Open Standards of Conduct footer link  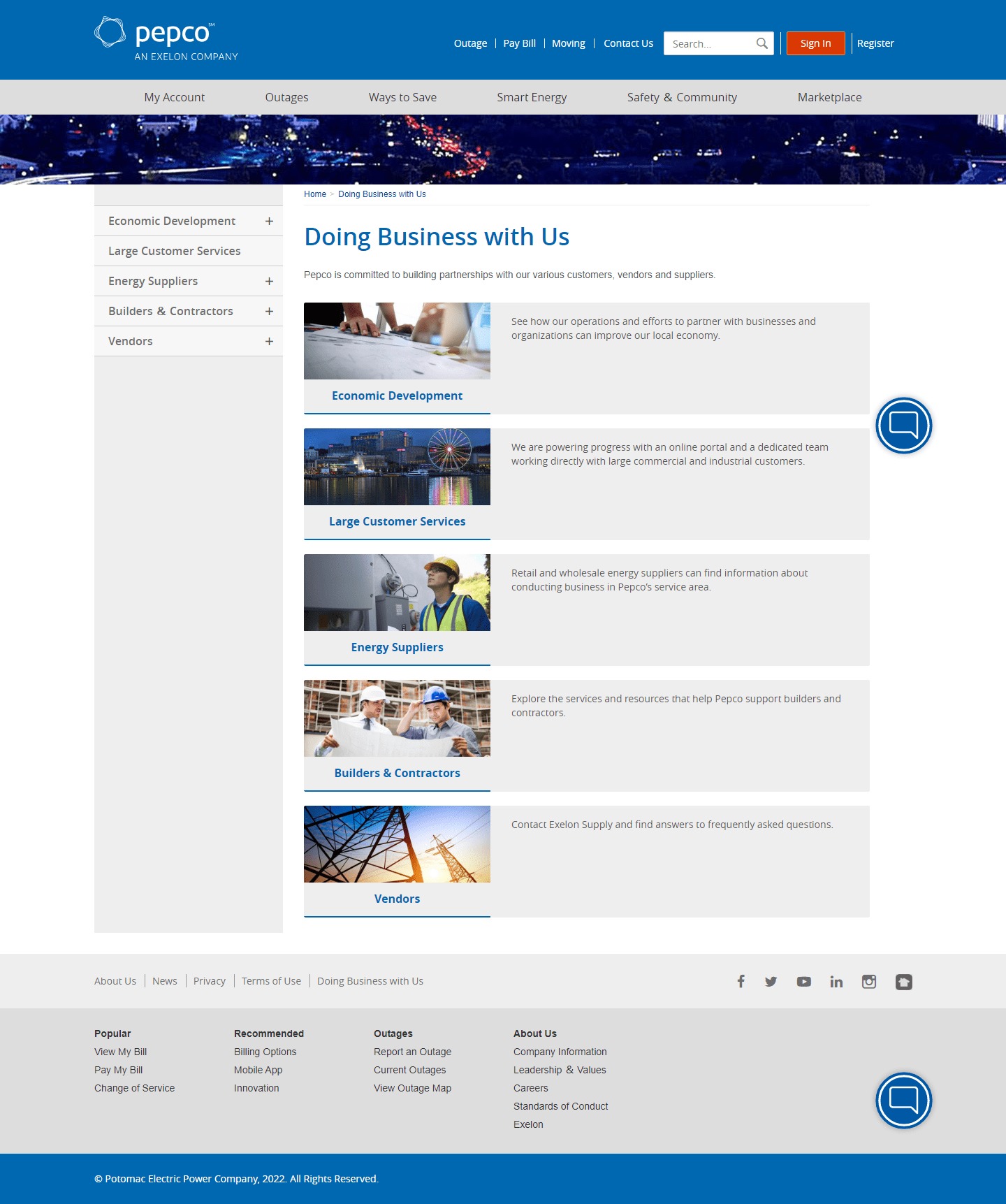point(561,1106)
